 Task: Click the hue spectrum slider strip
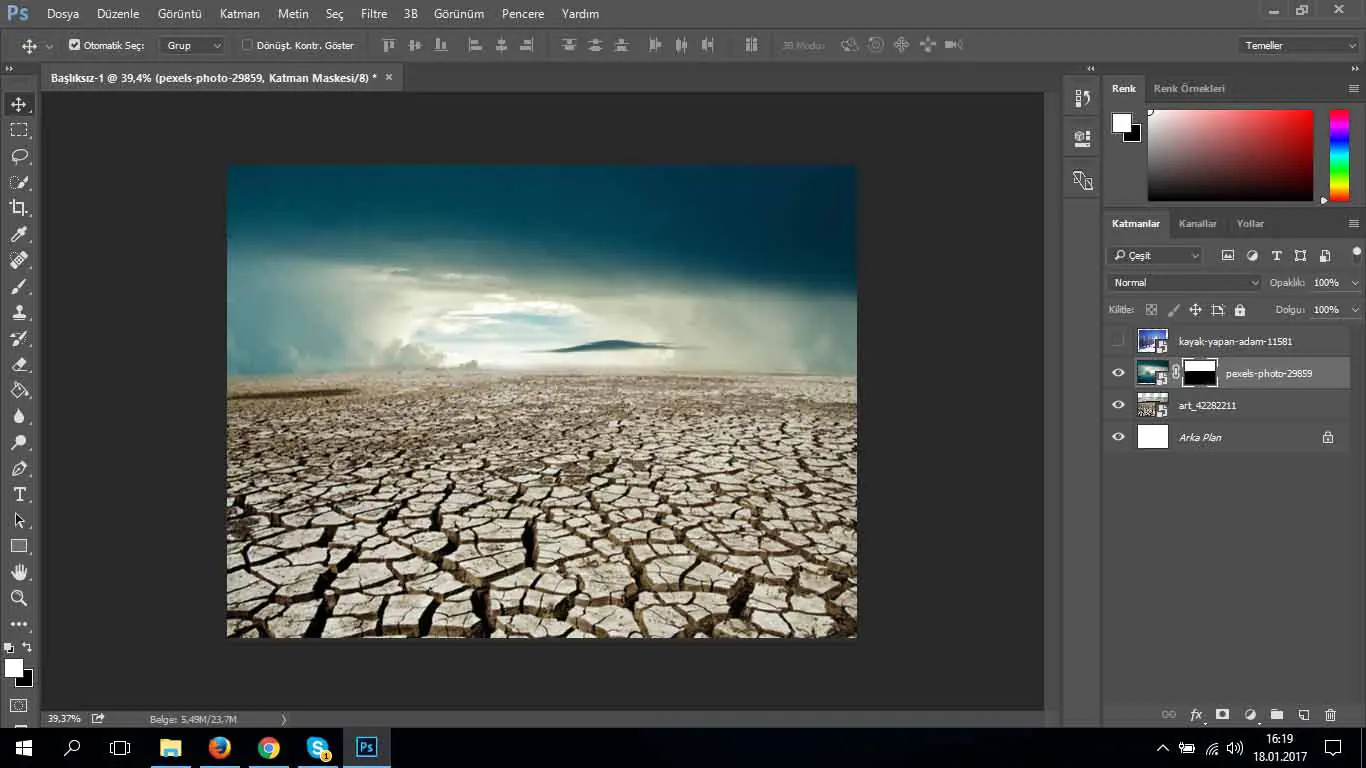[x=1339, y=155]
